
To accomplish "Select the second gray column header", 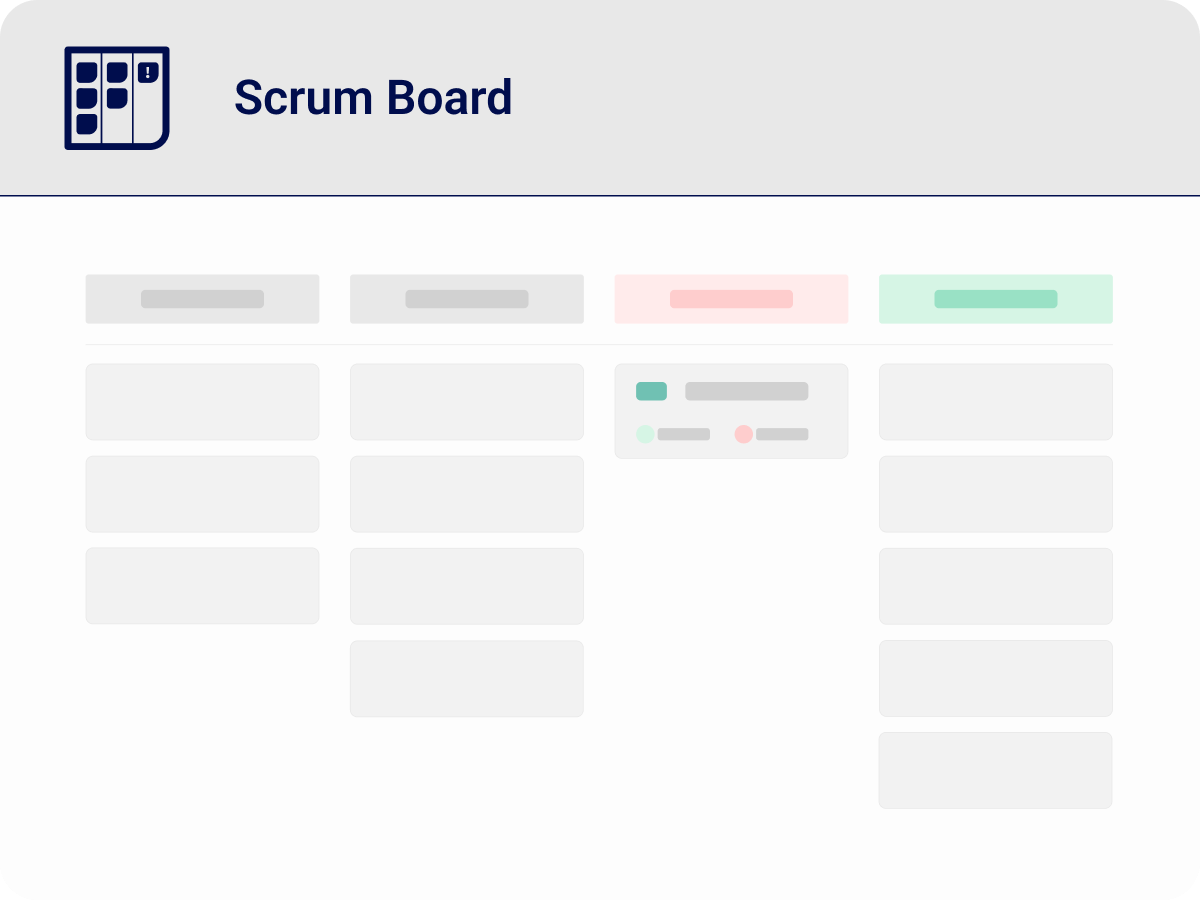I will point(466,299).
